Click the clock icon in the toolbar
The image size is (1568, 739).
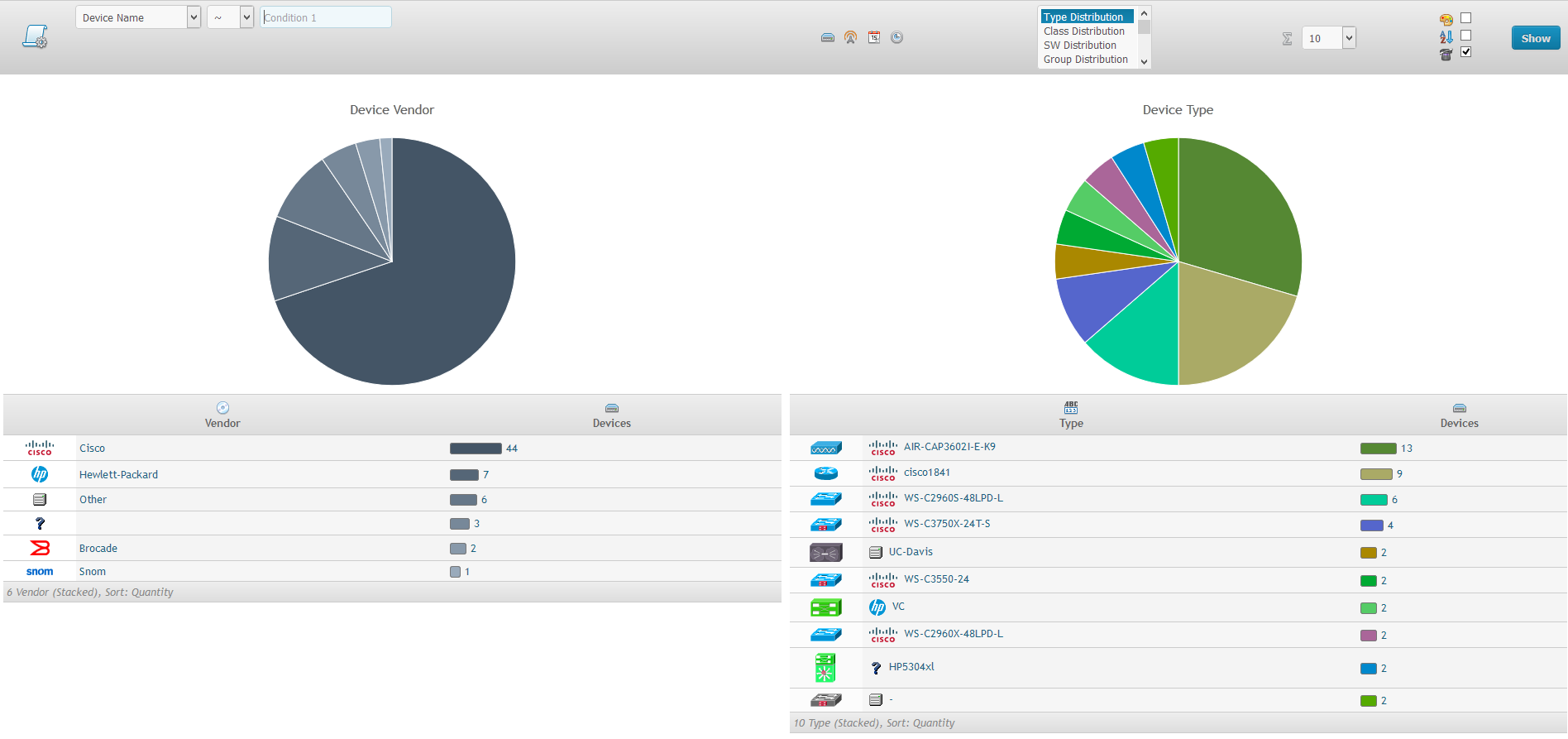click(x=896, y=37)
